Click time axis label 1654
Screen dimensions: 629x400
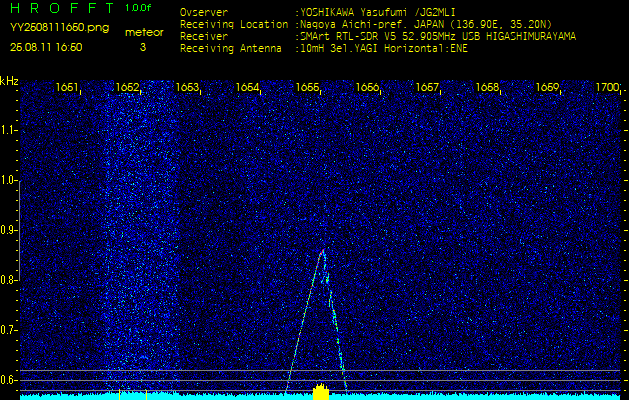tap(247, 87)
